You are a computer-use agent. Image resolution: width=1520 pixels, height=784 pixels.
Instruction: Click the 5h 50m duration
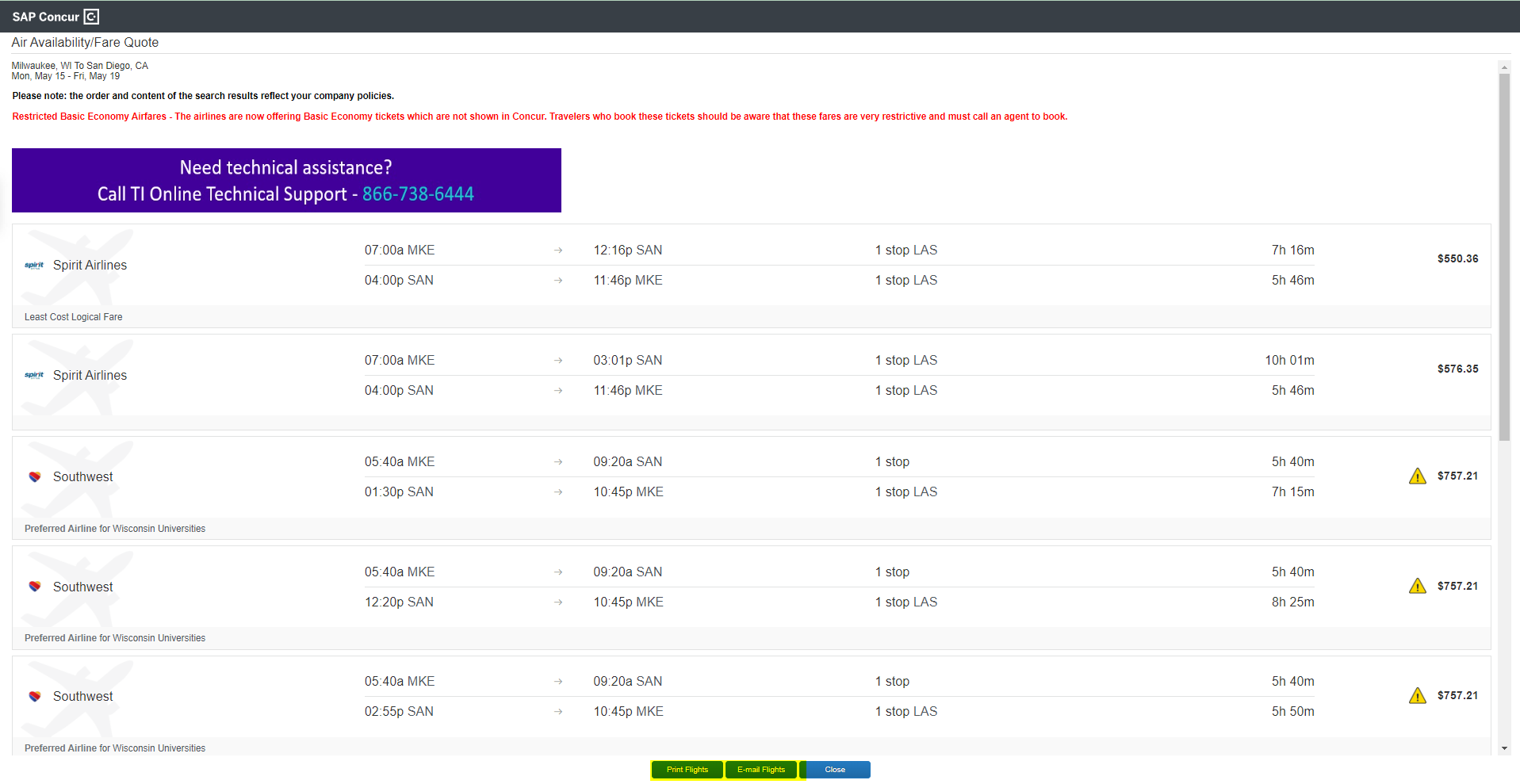(x=1293, y=712)
